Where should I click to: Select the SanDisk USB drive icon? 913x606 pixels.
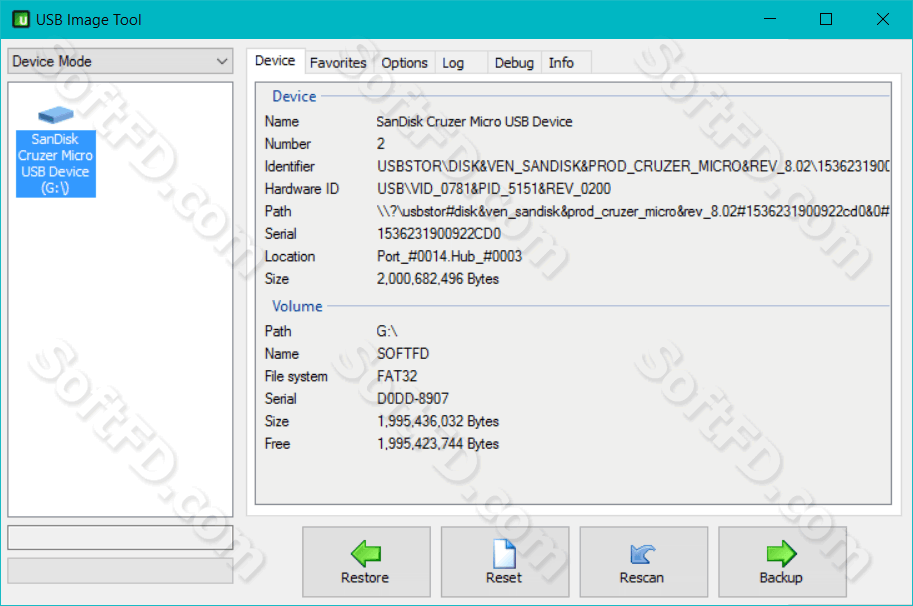coord(56,115)
